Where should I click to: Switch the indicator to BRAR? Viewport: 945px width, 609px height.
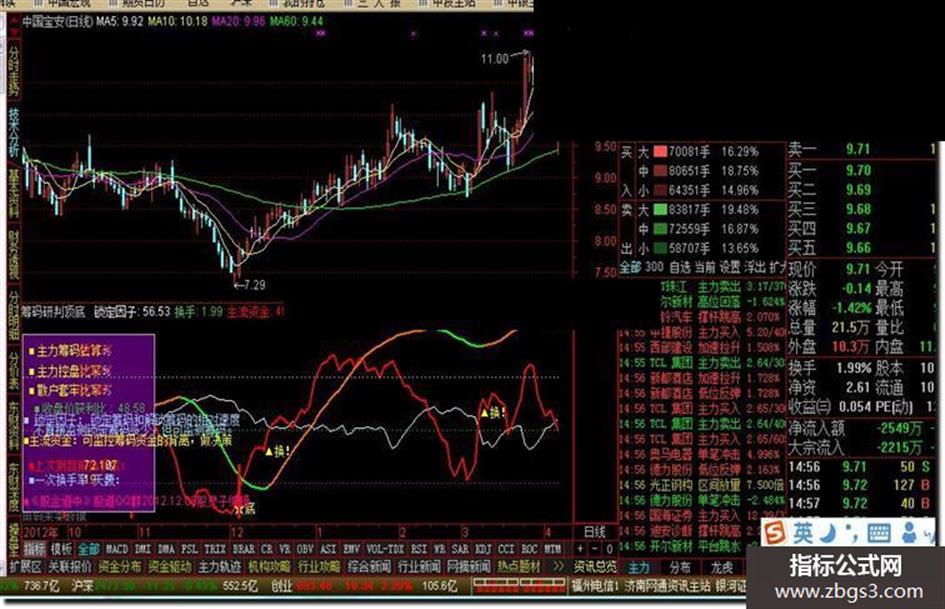point(243,549)
